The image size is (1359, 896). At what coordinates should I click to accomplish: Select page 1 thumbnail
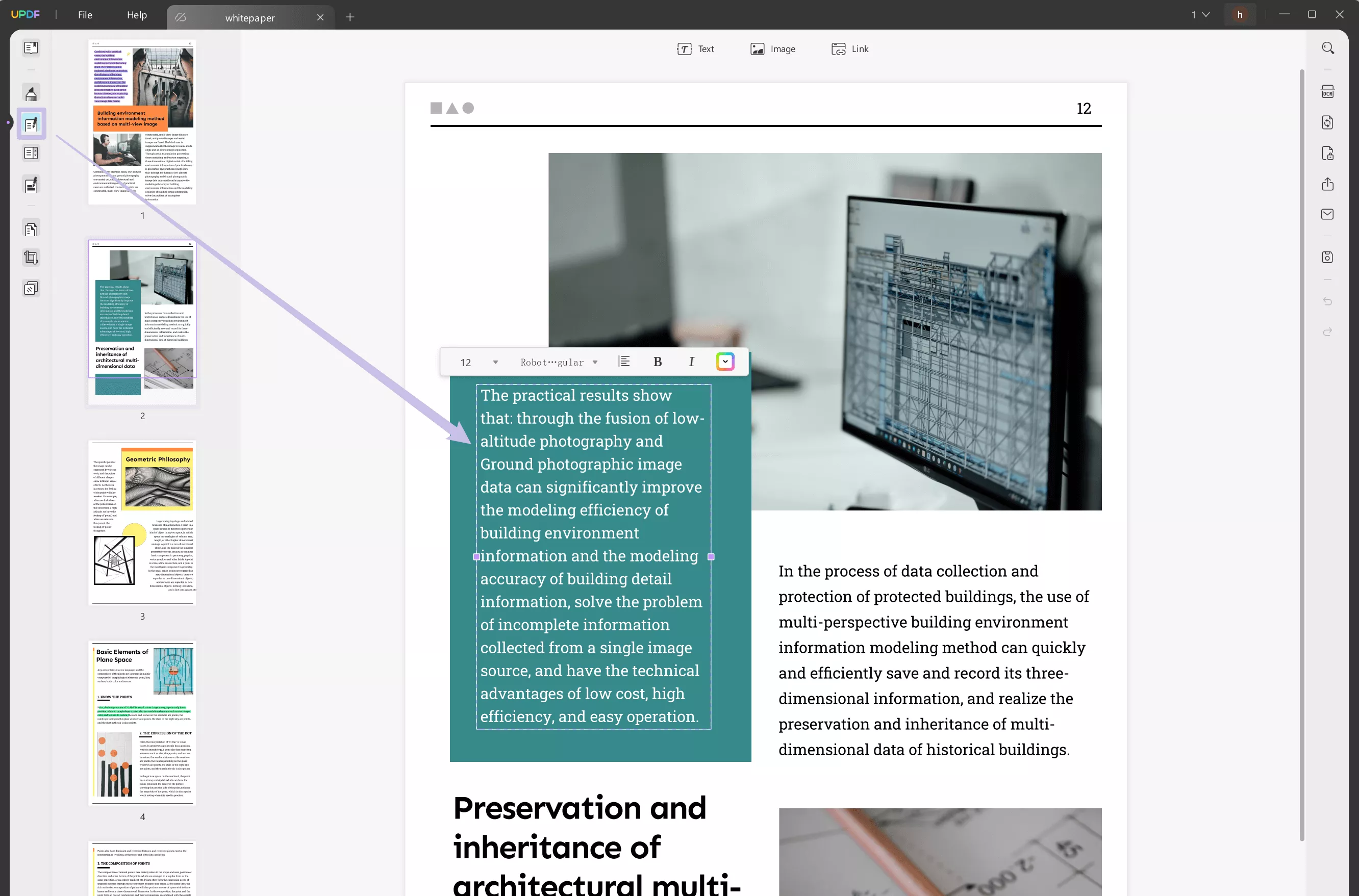click(142, 122)
